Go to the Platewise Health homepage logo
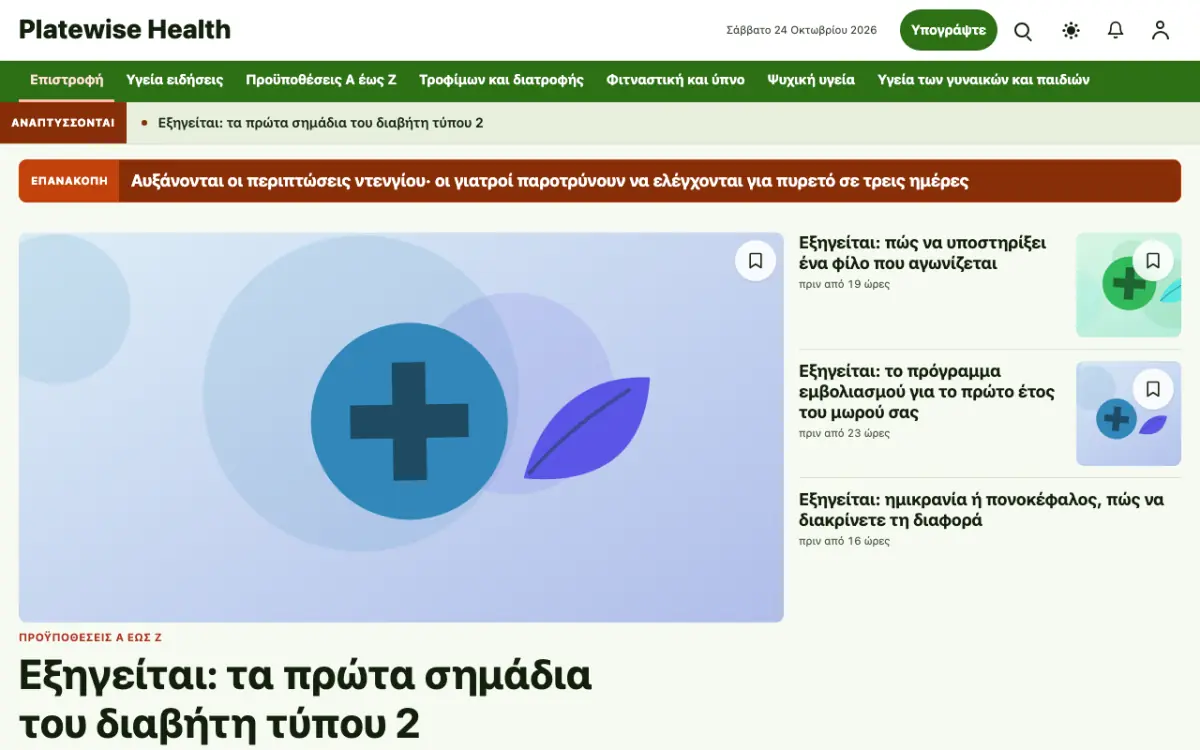The width and height of the screenshot is (1200, 750). tap(125, 30)
